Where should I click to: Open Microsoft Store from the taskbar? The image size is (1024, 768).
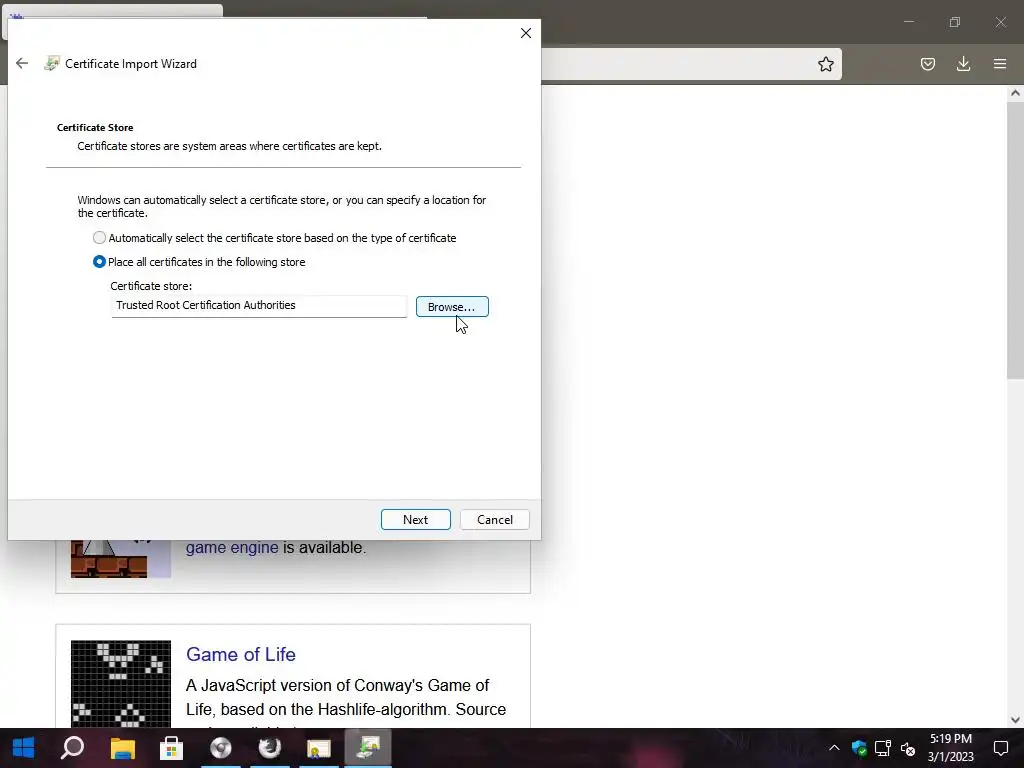pos(171,748)
